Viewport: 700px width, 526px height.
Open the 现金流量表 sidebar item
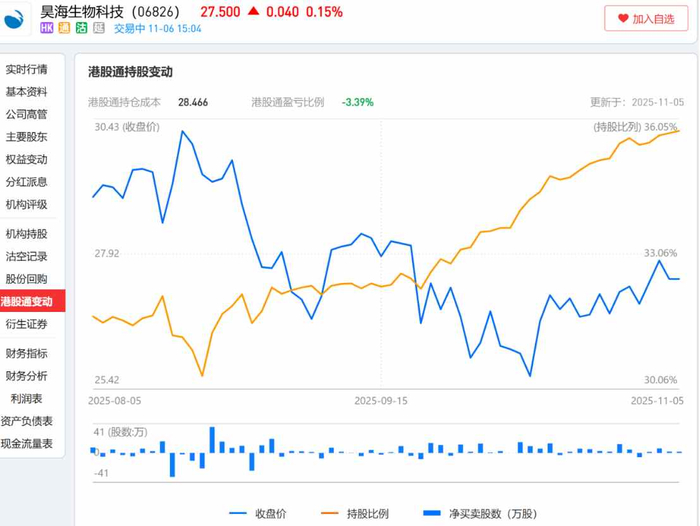pos(27,443)
